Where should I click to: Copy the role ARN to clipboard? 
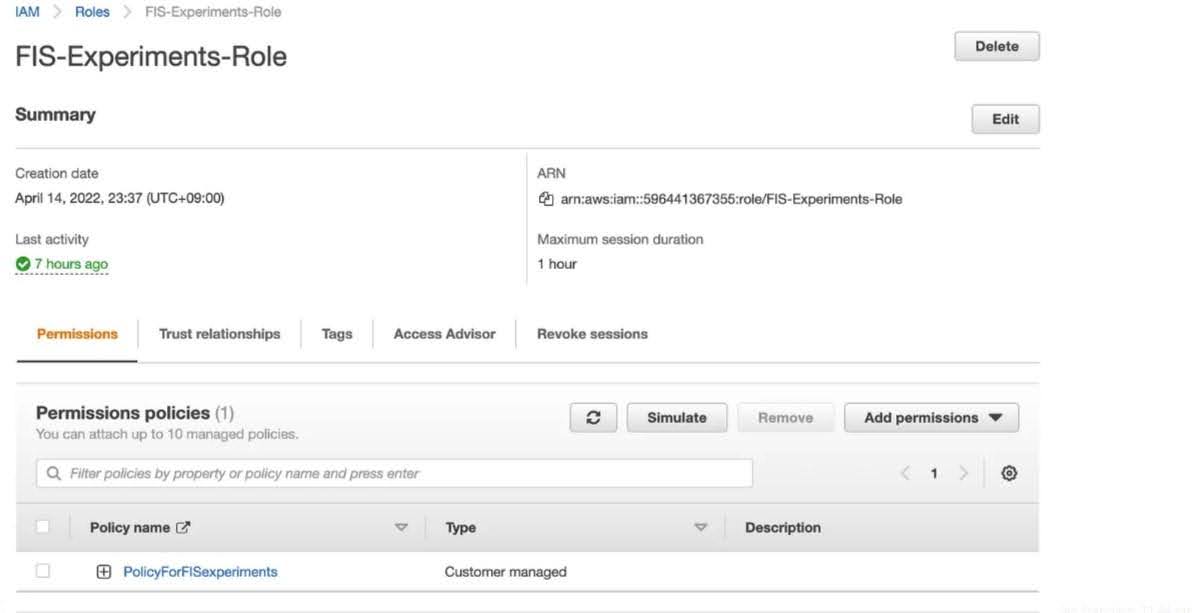point(546,198)
